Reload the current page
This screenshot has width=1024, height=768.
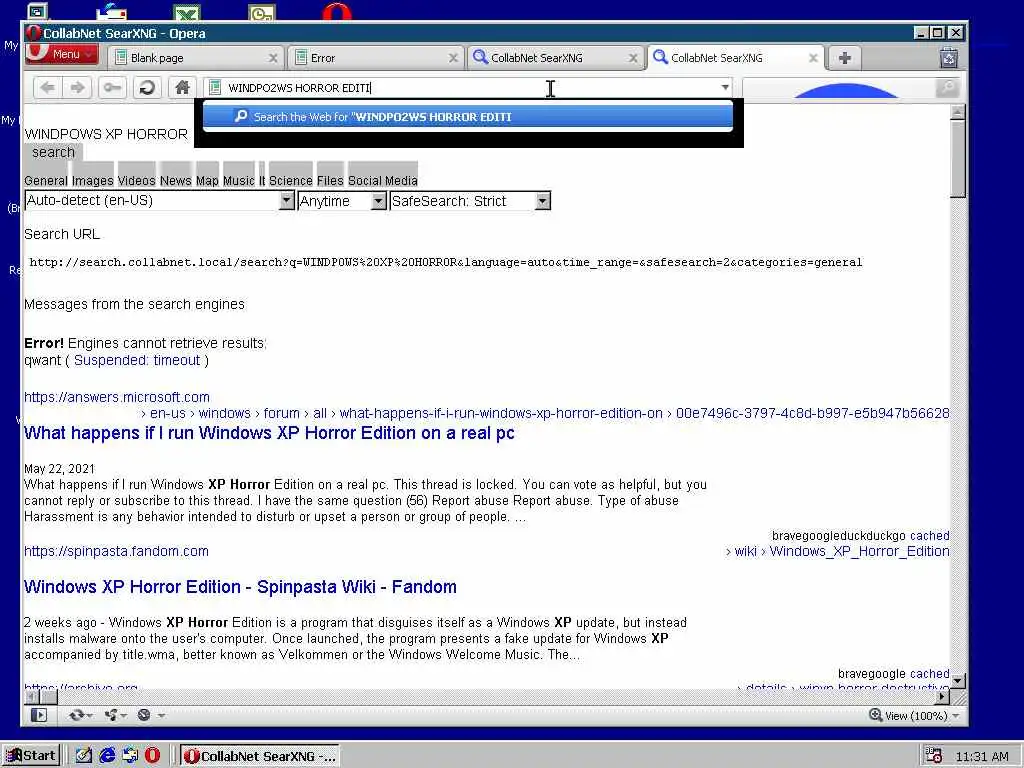(148, 88)
